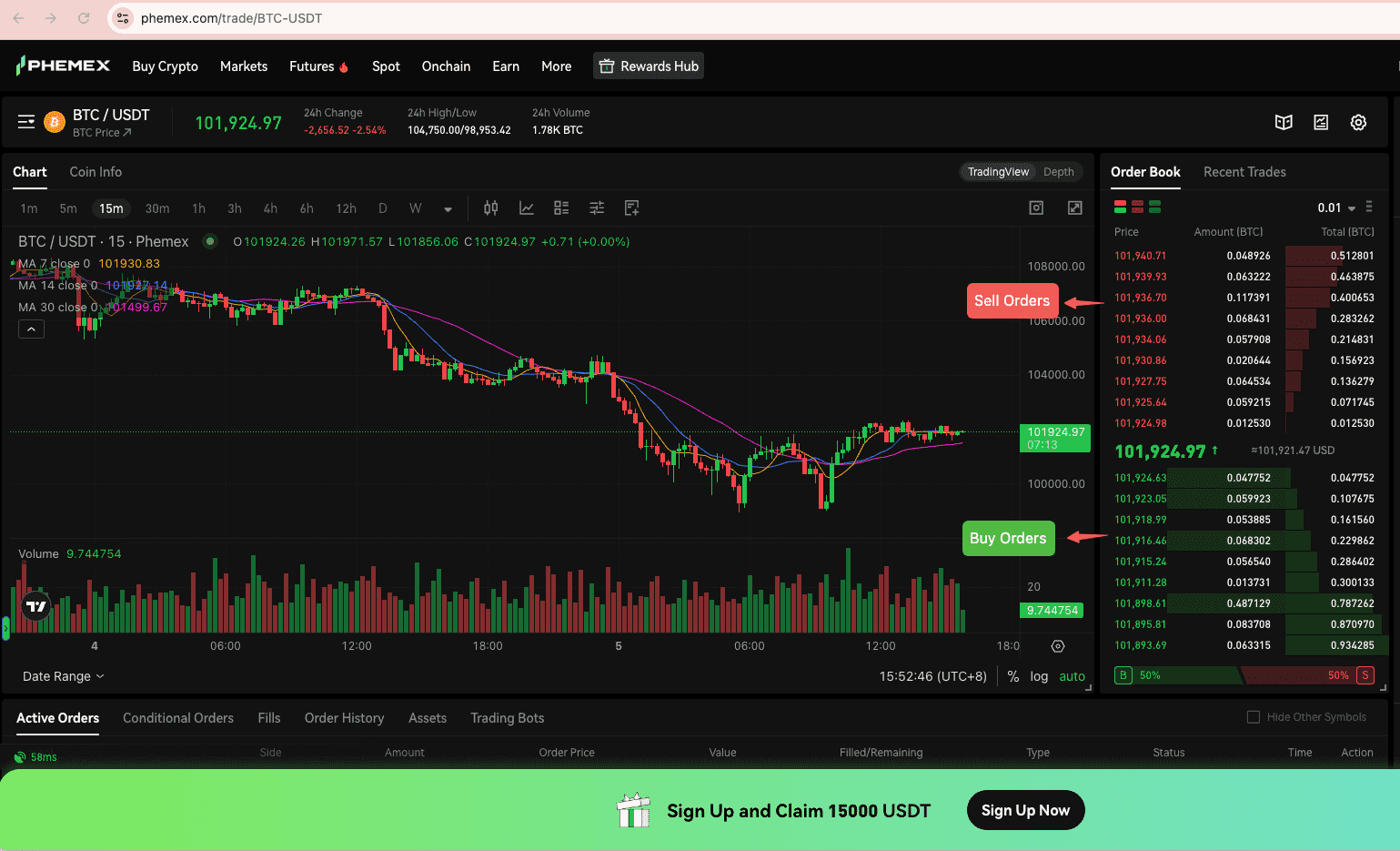This screenshot has height=851, width=1400.
Task: Open the settings gear icon
Action: click(x=1358, y=122)
